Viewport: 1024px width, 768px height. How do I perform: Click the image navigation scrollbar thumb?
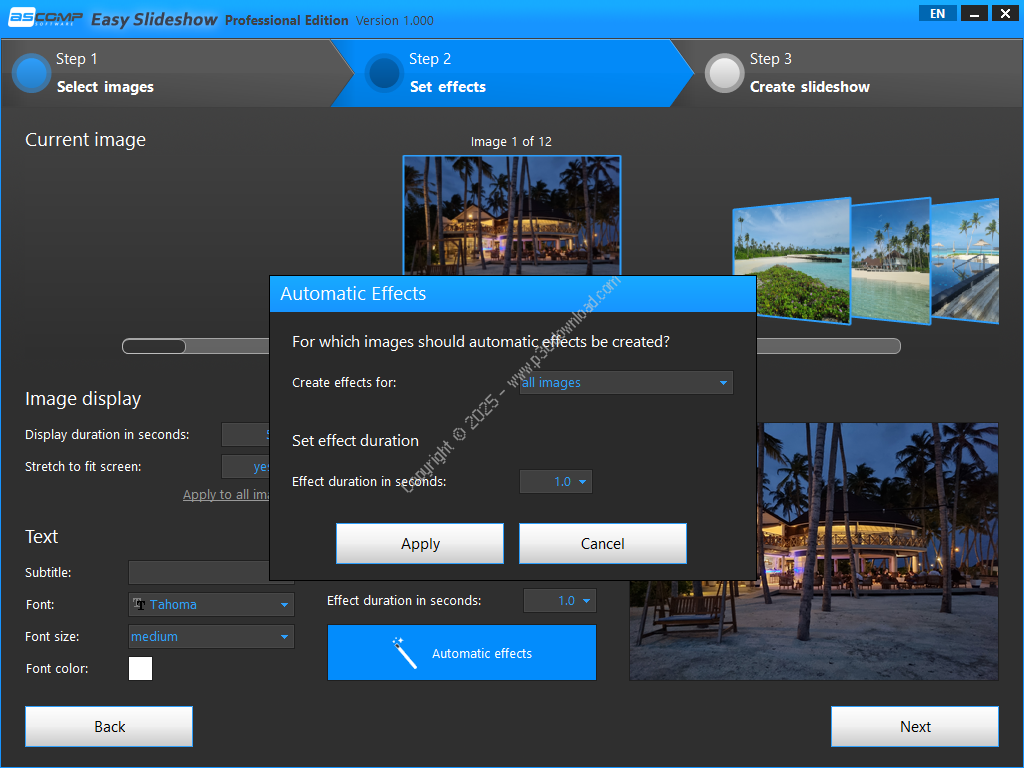coord(154,346)
